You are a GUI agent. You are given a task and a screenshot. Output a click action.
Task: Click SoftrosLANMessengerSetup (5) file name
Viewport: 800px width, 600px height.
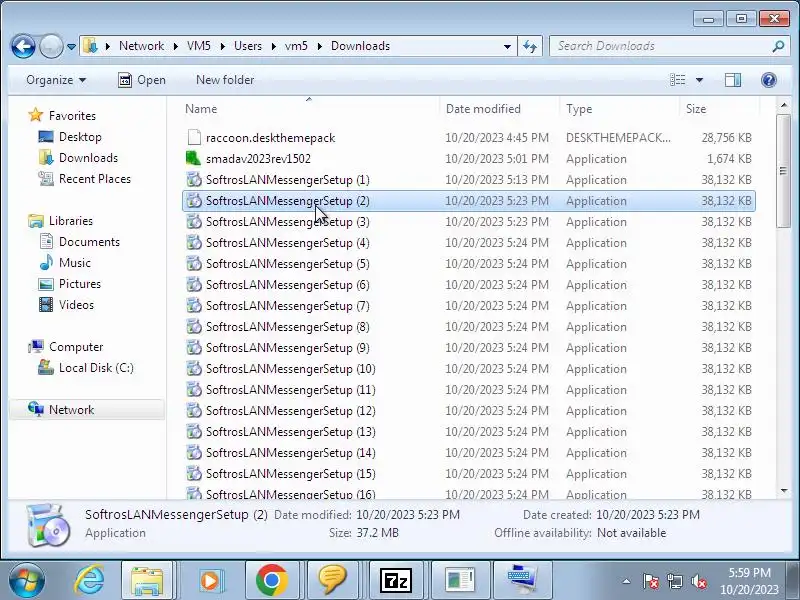tap(287, 264)
